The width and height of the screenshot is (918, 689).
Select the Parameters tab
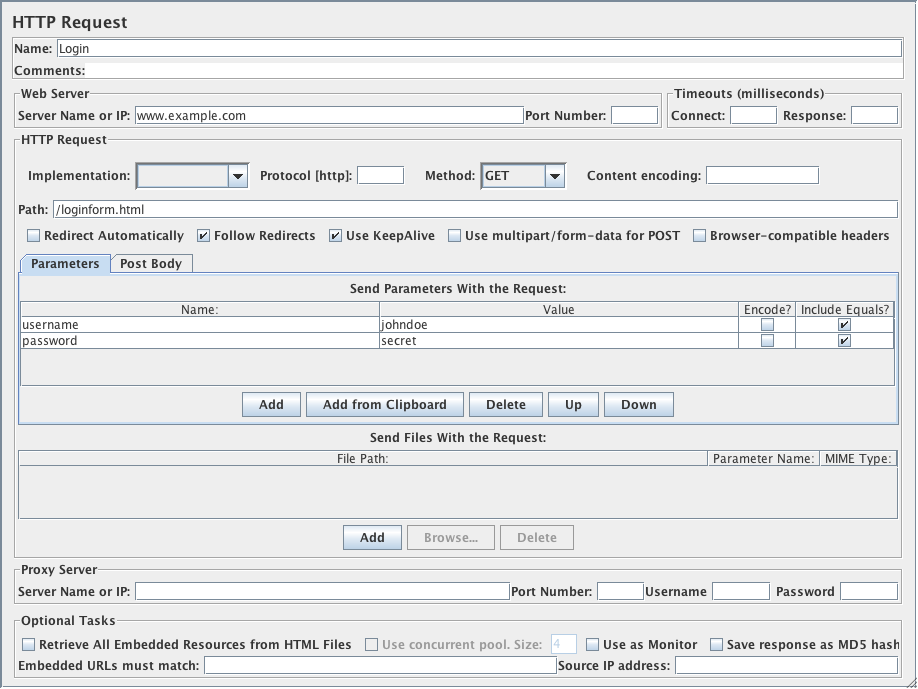(x=65, y=264)
